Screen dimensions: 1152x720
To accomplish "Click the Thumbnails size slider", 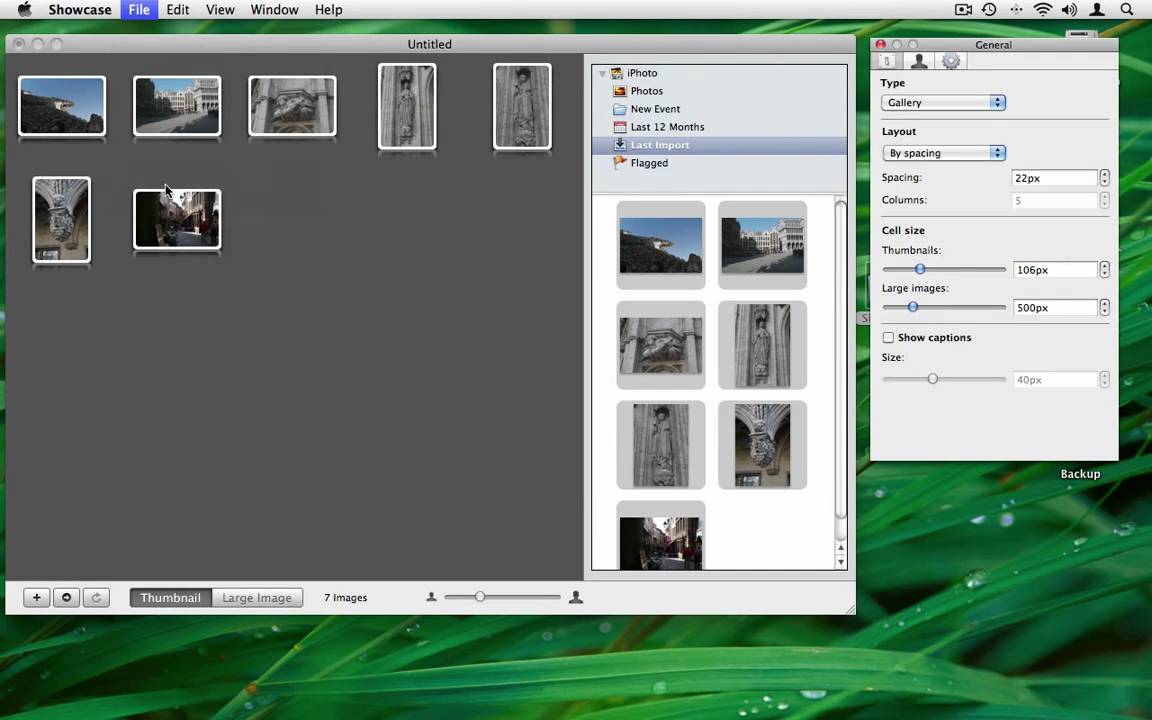I will click(x=944, y=269).
